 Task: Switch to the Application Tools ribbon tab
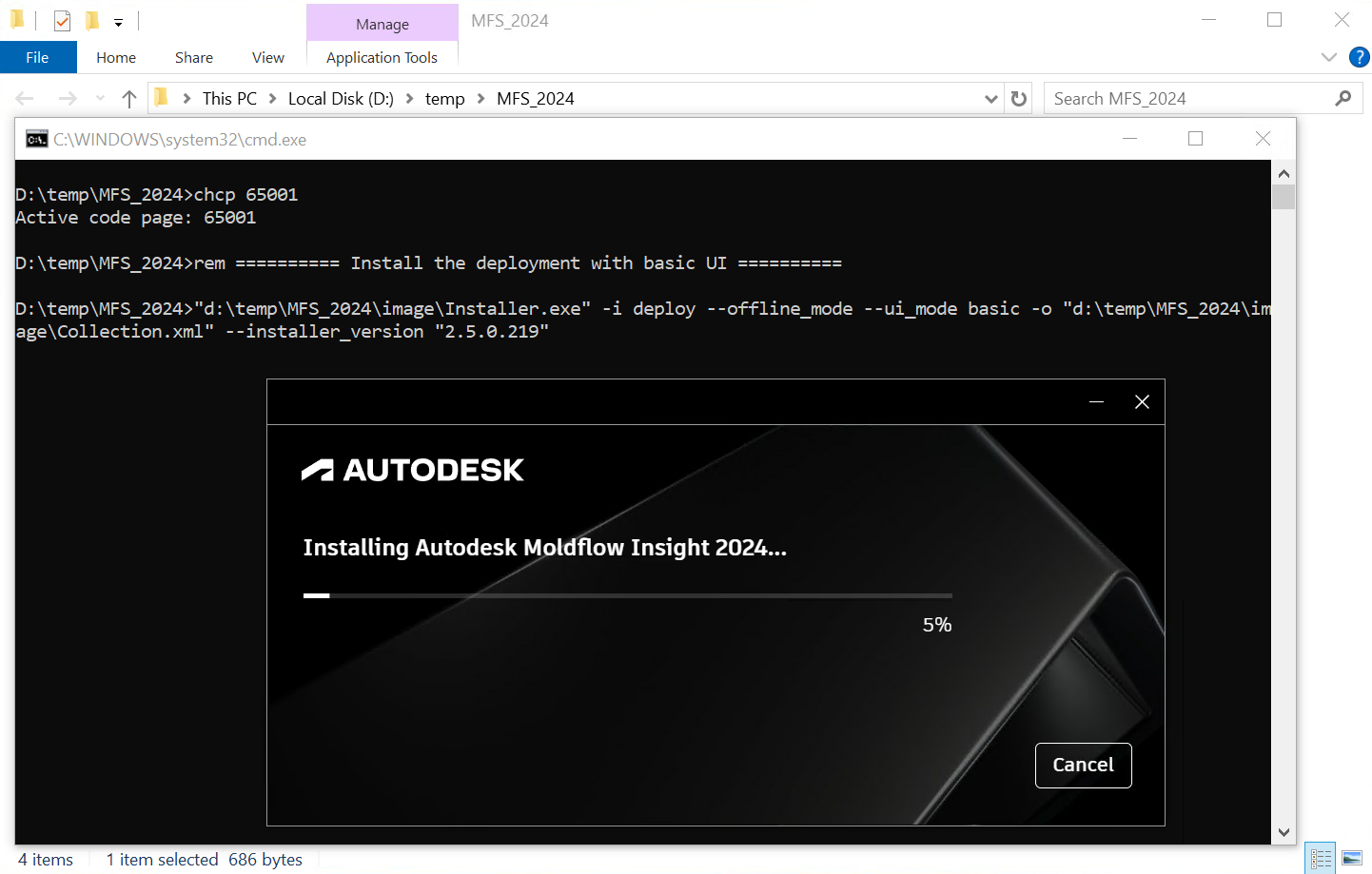382,57
